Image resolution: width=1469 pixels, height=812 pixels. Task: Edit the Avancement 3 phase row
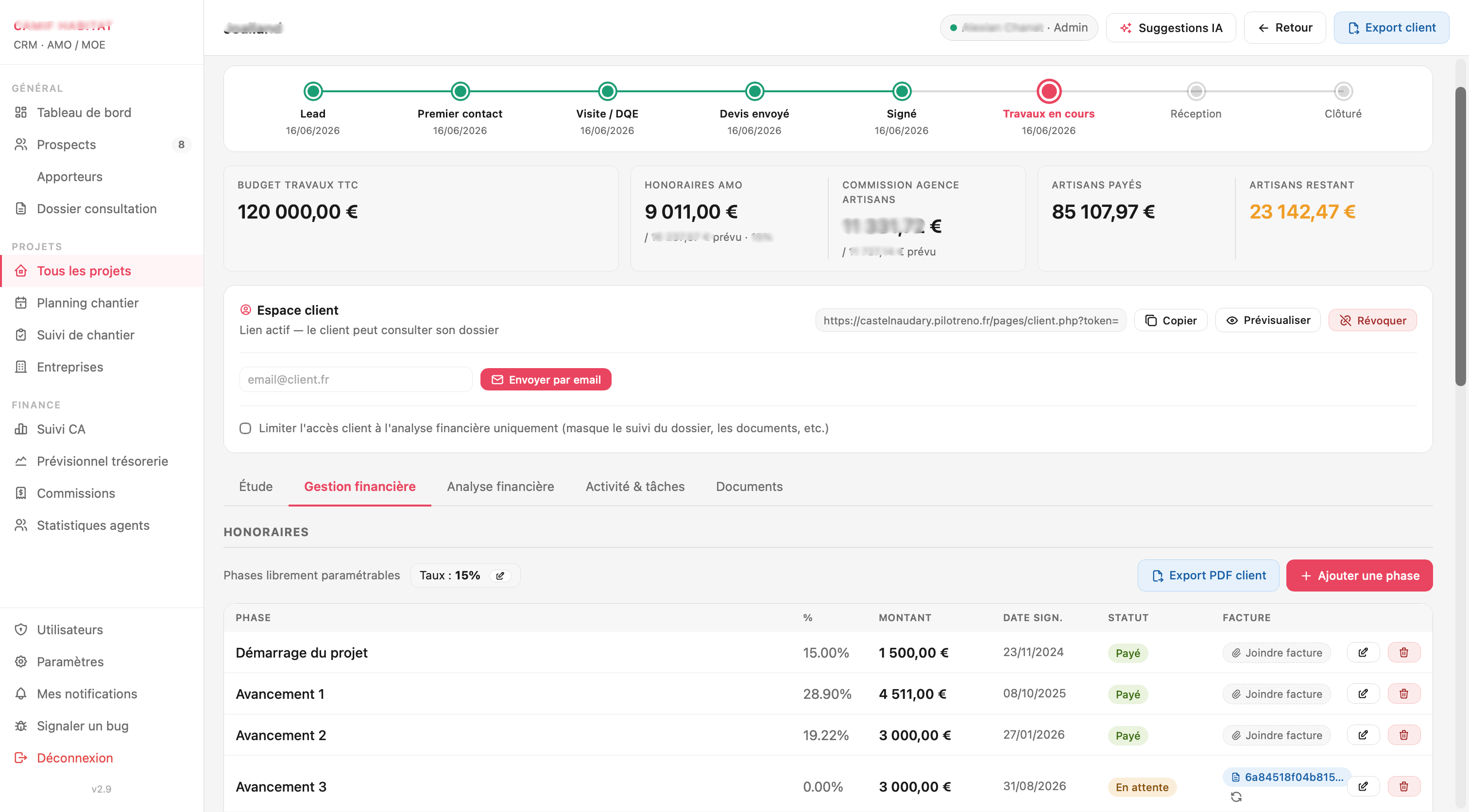[x=1363, y=786]
